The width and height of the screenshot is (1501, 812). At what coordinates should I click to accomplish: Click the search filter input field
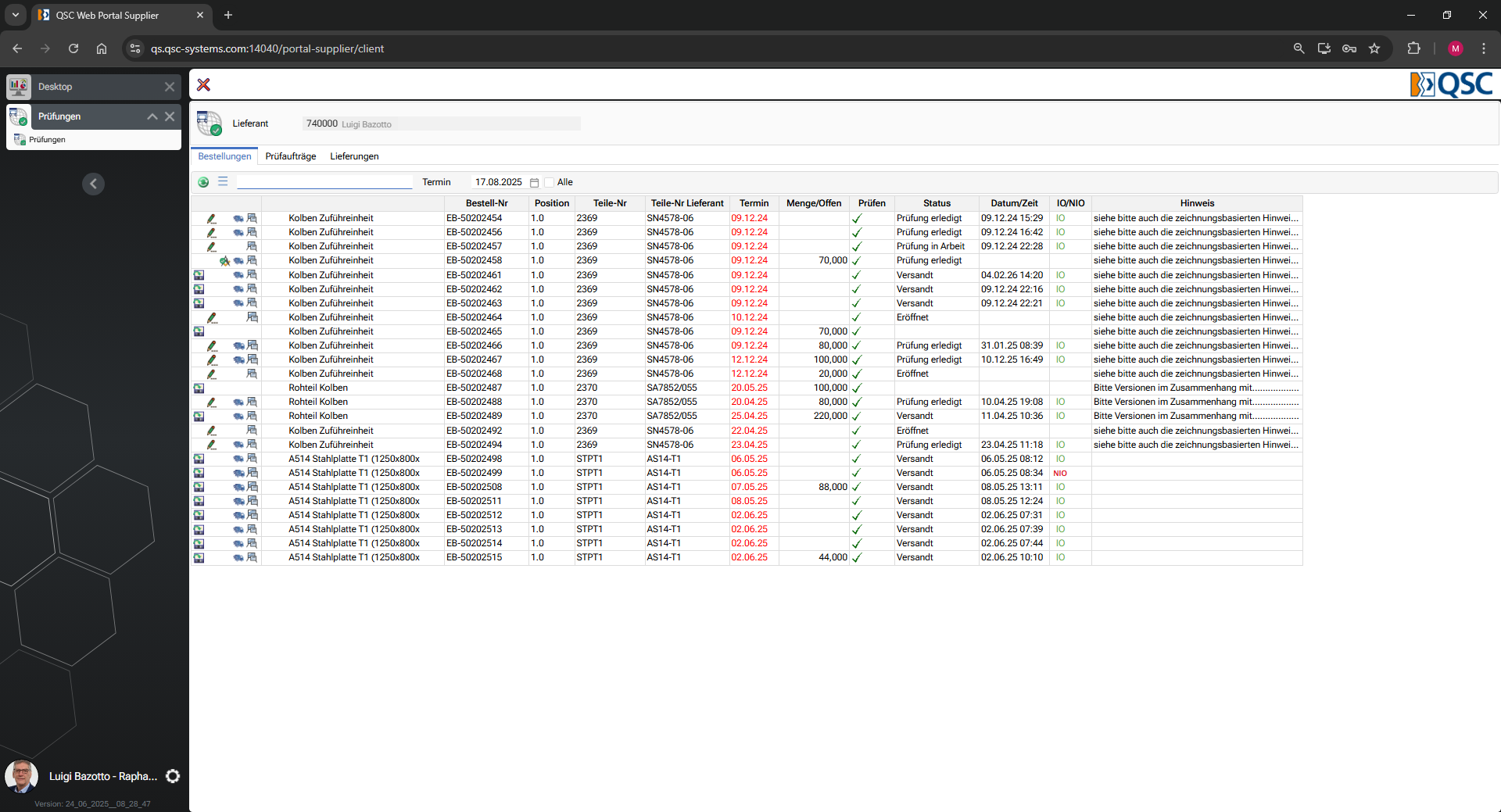(x=324, y=182)
